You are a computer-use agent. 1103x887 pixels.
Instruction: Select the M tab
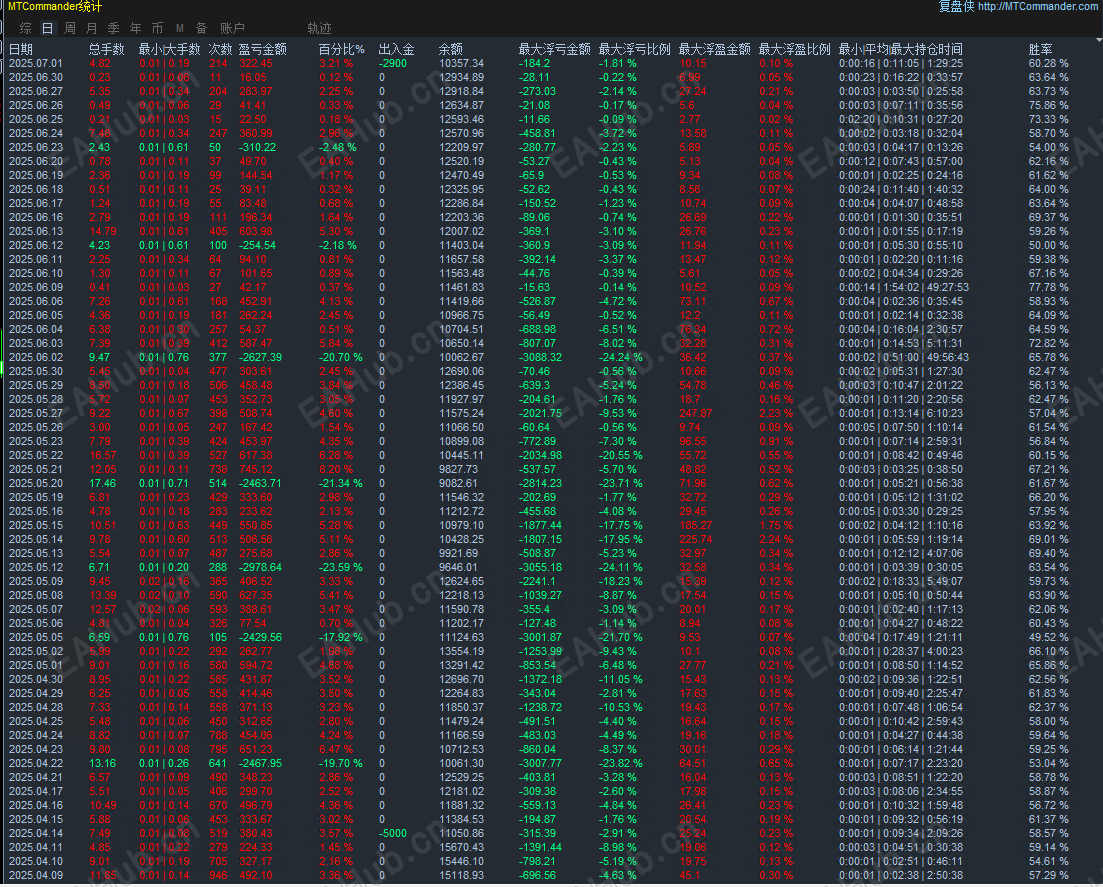point(180,28)
